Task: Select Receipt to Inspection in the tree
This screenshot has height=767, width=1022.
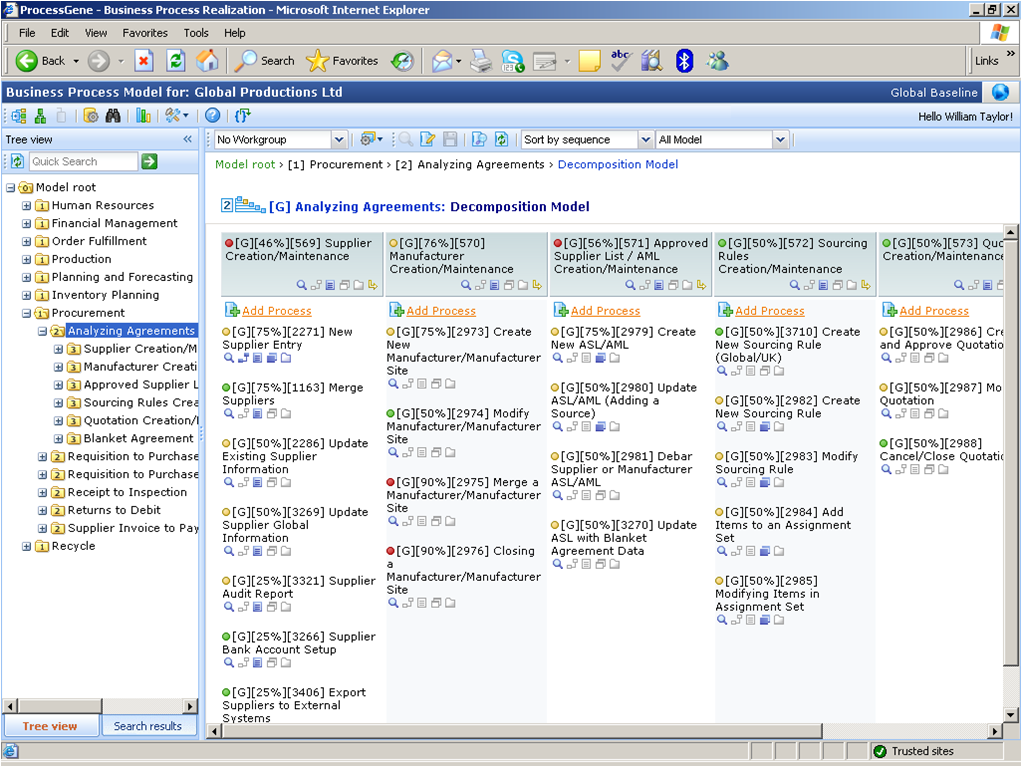Action: coord(127,492)
